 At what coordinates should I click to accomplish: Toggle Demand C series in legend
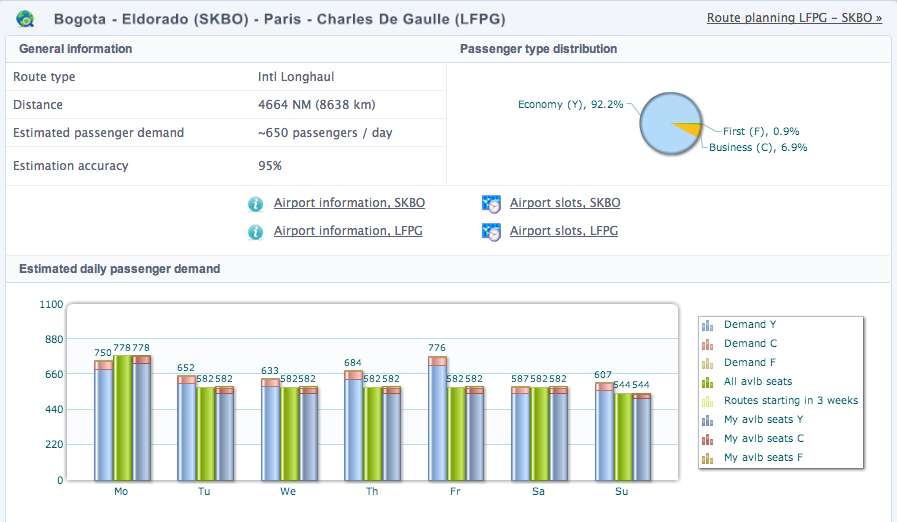[x=750, y=344]
